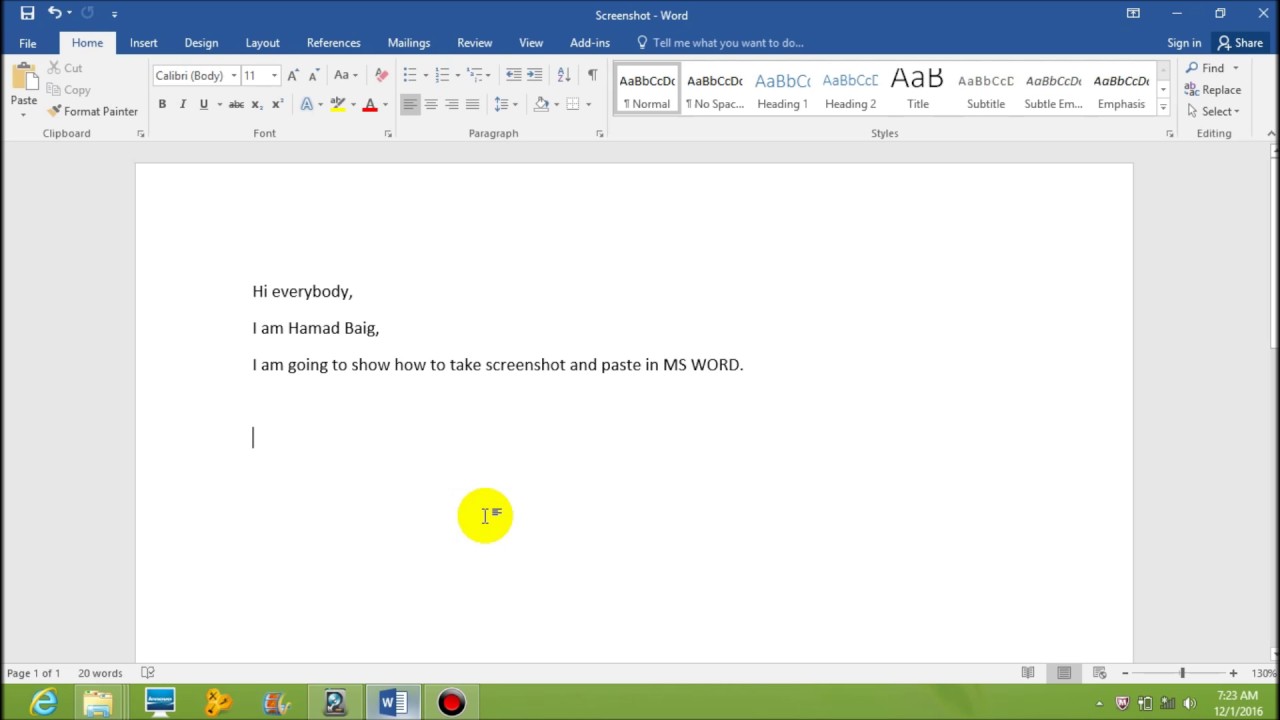Screen dimensions: 1280x720
Task: Sort the selected text alphabetically
Action: [564, 75]
